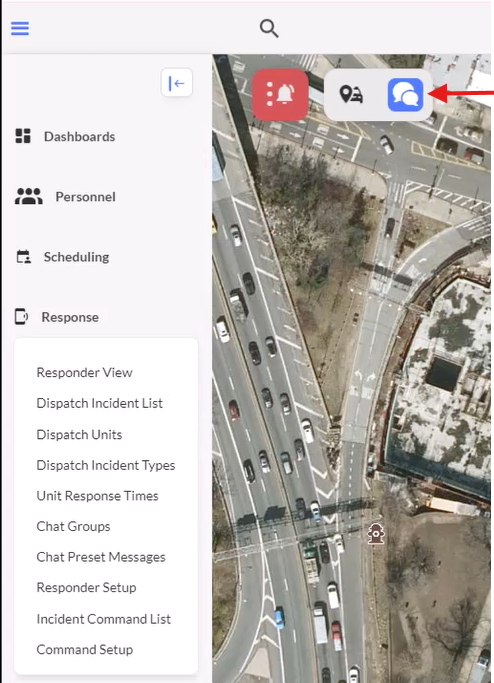Select Dispatch Incident Types

(106, 465)
